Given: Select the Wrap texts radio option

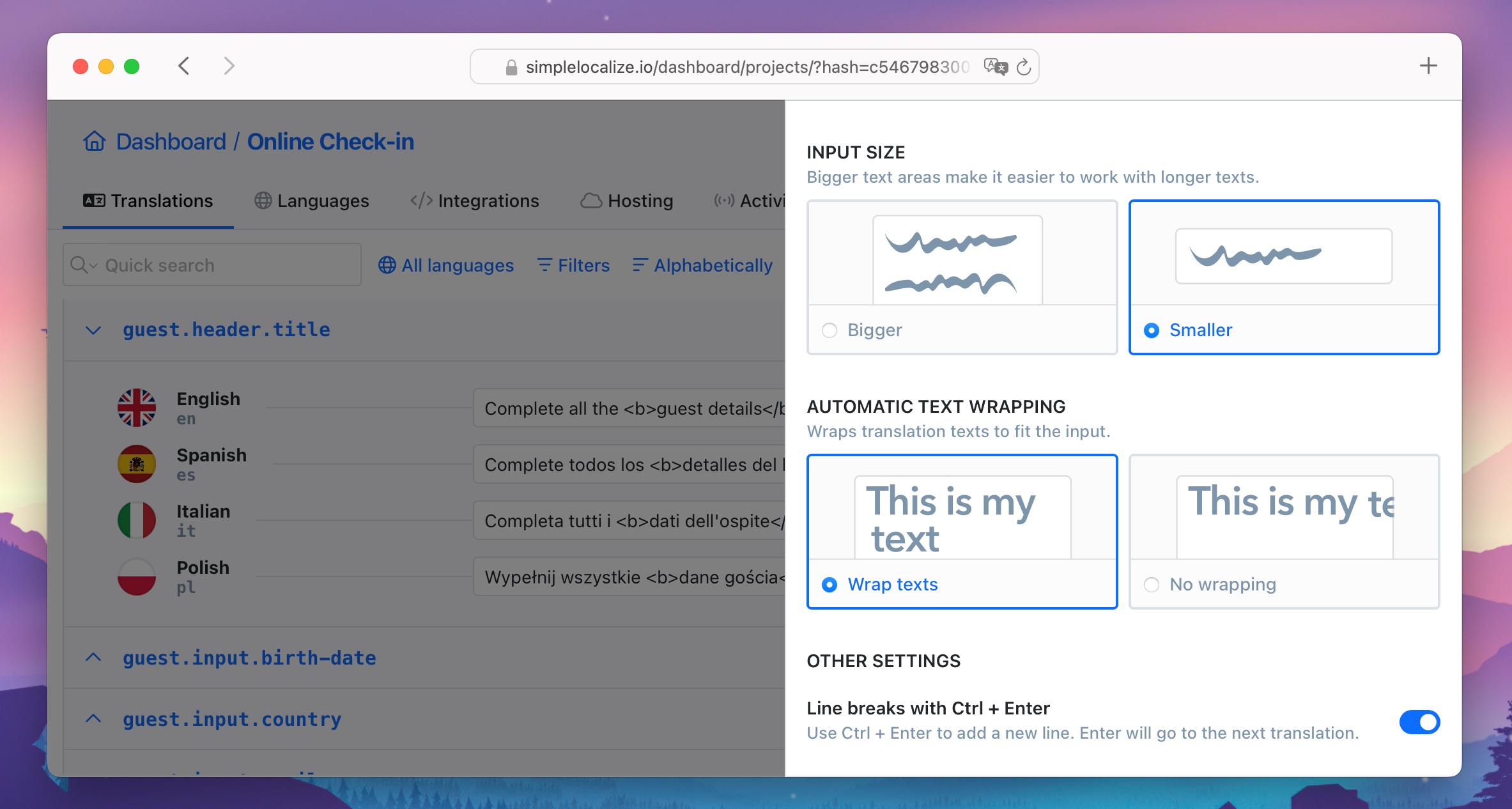Looking at the screenshot, I should tap(829, 584).
